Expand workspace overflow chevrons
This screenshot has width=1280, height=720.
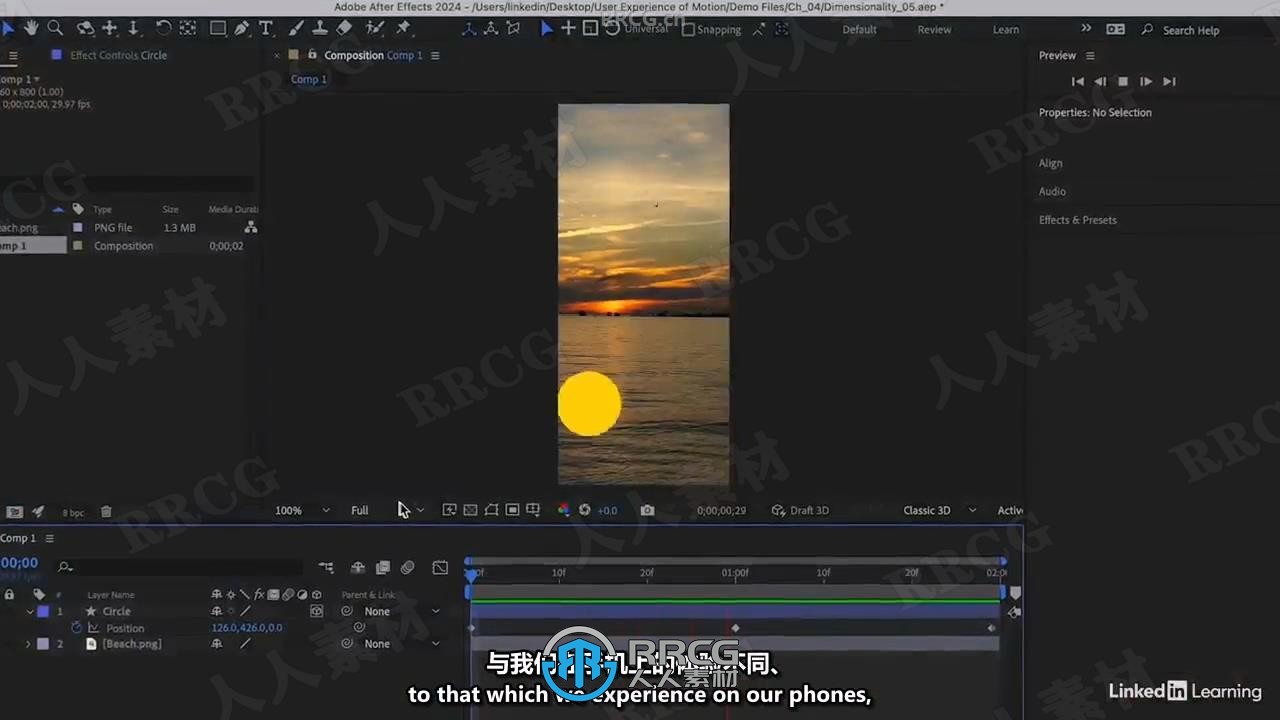point(1086,29)
